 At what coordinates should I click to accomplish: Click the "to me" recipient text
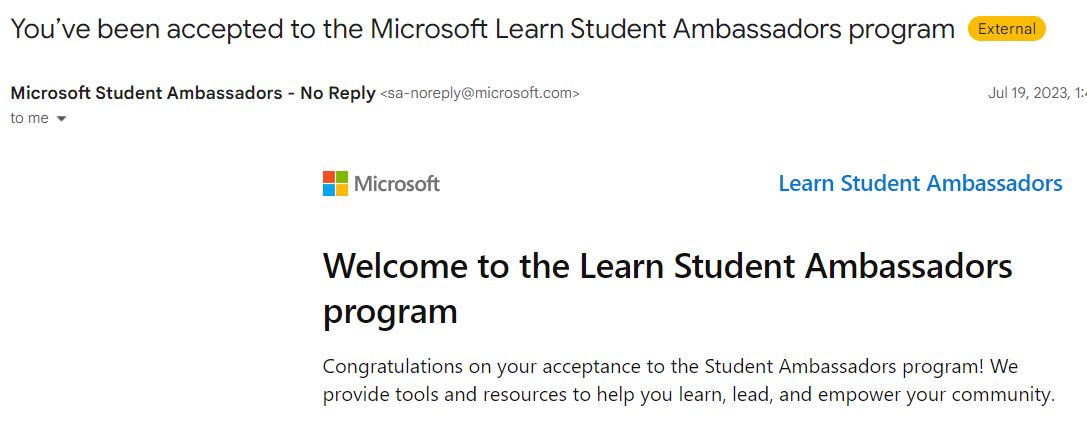[x=29, y=118]
